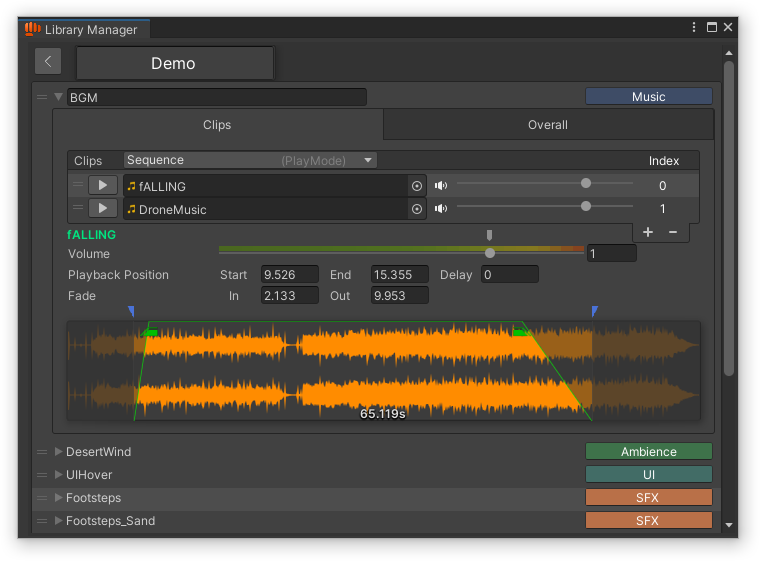The image size is (760, 561).
Task: Click the back arrow button beside Demo
Action: [48, 62]
